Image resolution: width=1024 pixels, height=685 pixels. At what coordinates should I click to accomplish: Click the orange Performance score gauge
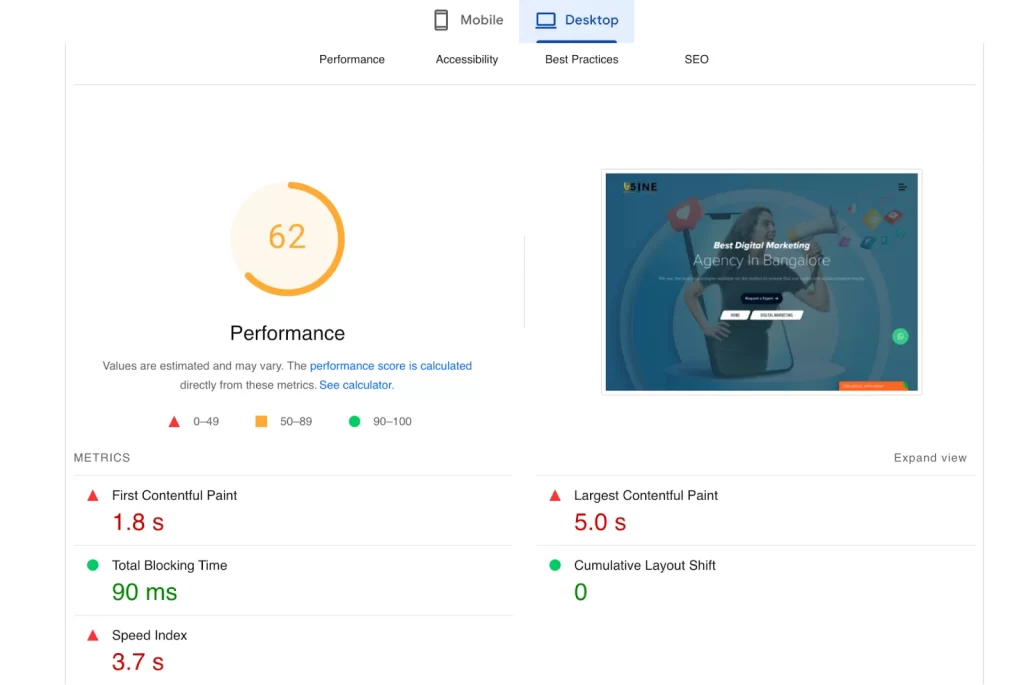(288, 238)
